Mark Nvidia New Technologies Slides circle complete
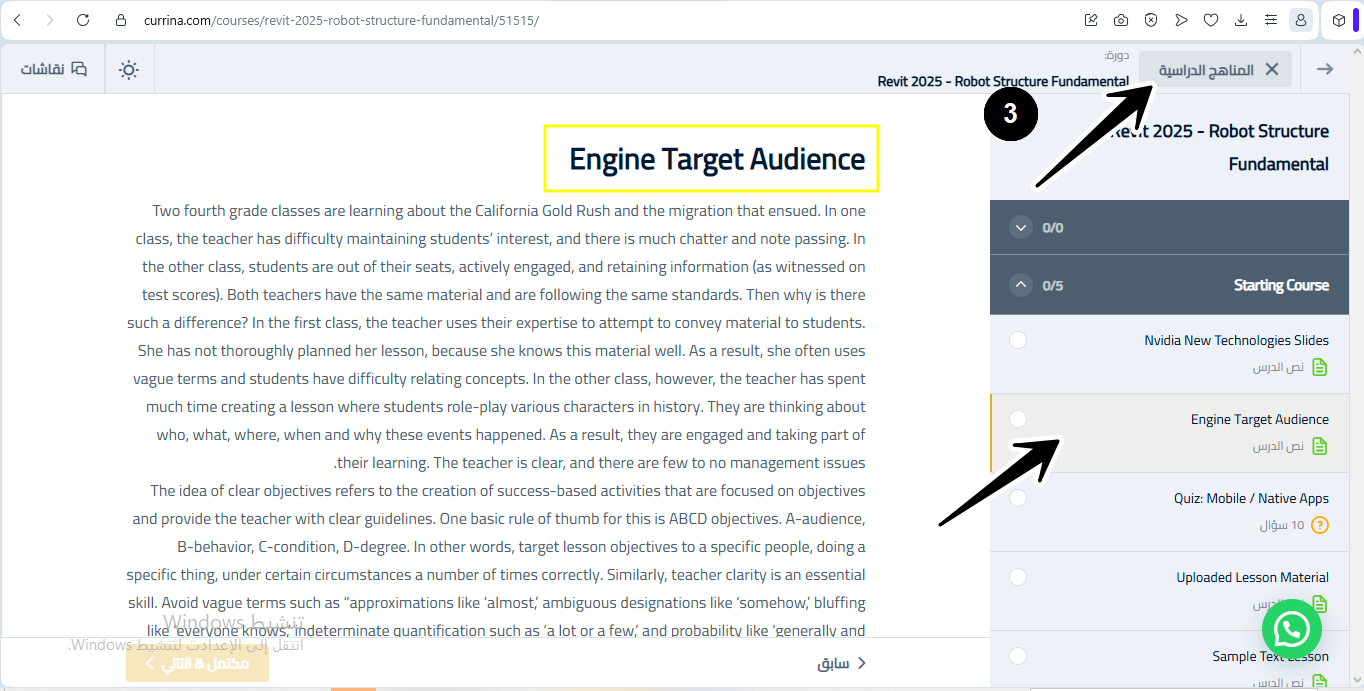The width and height of the screenshot is (1364, 691). [1018, 340]
